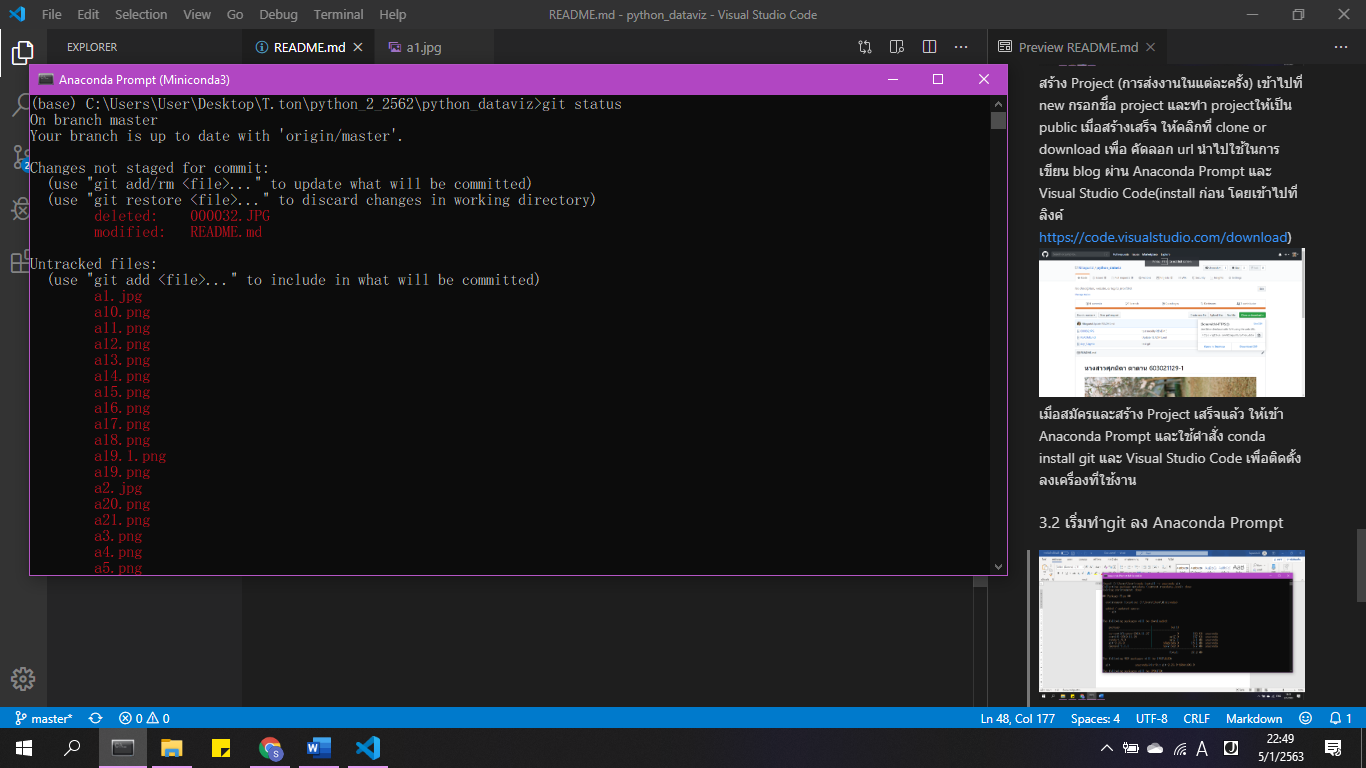Click the a19.1.png untracked file entry

pyautogui.click(x=130, y=456)
